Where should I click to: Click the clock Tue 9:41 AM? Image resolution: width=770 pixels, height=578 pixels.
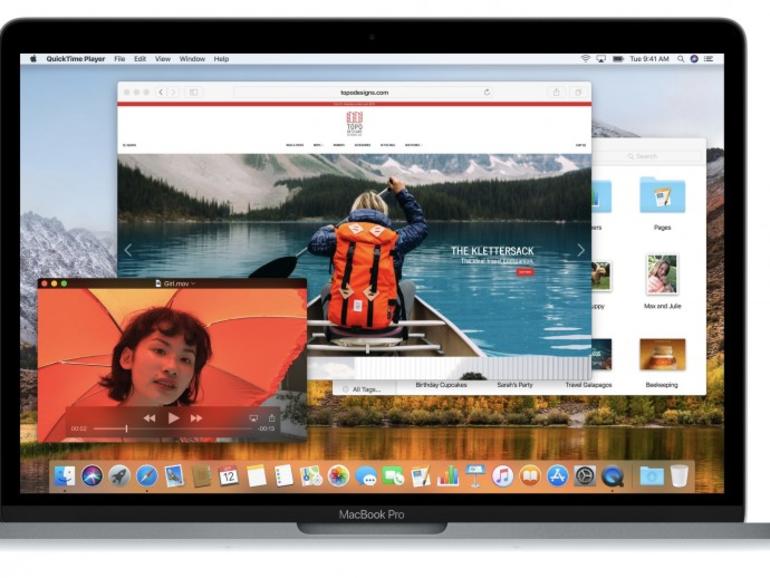click(649, 59)
